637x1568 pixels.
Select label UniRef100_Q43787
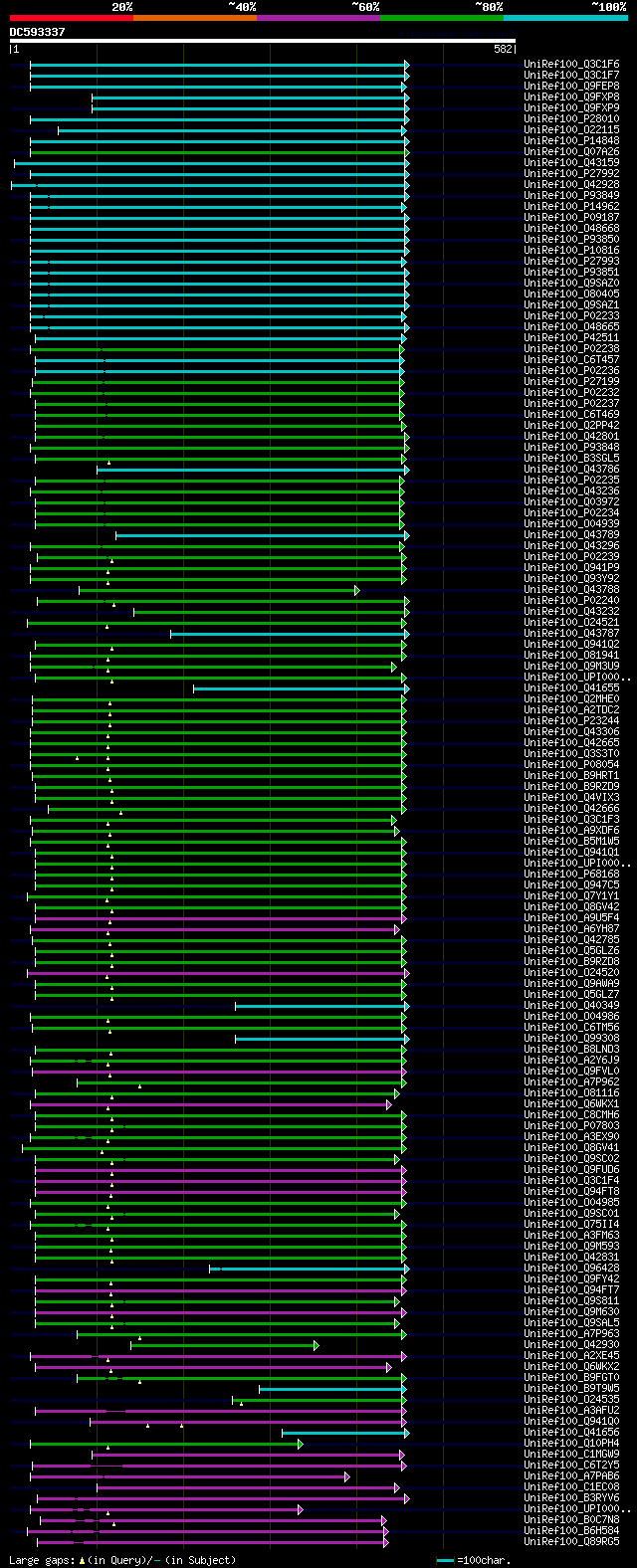pos(571,634)
